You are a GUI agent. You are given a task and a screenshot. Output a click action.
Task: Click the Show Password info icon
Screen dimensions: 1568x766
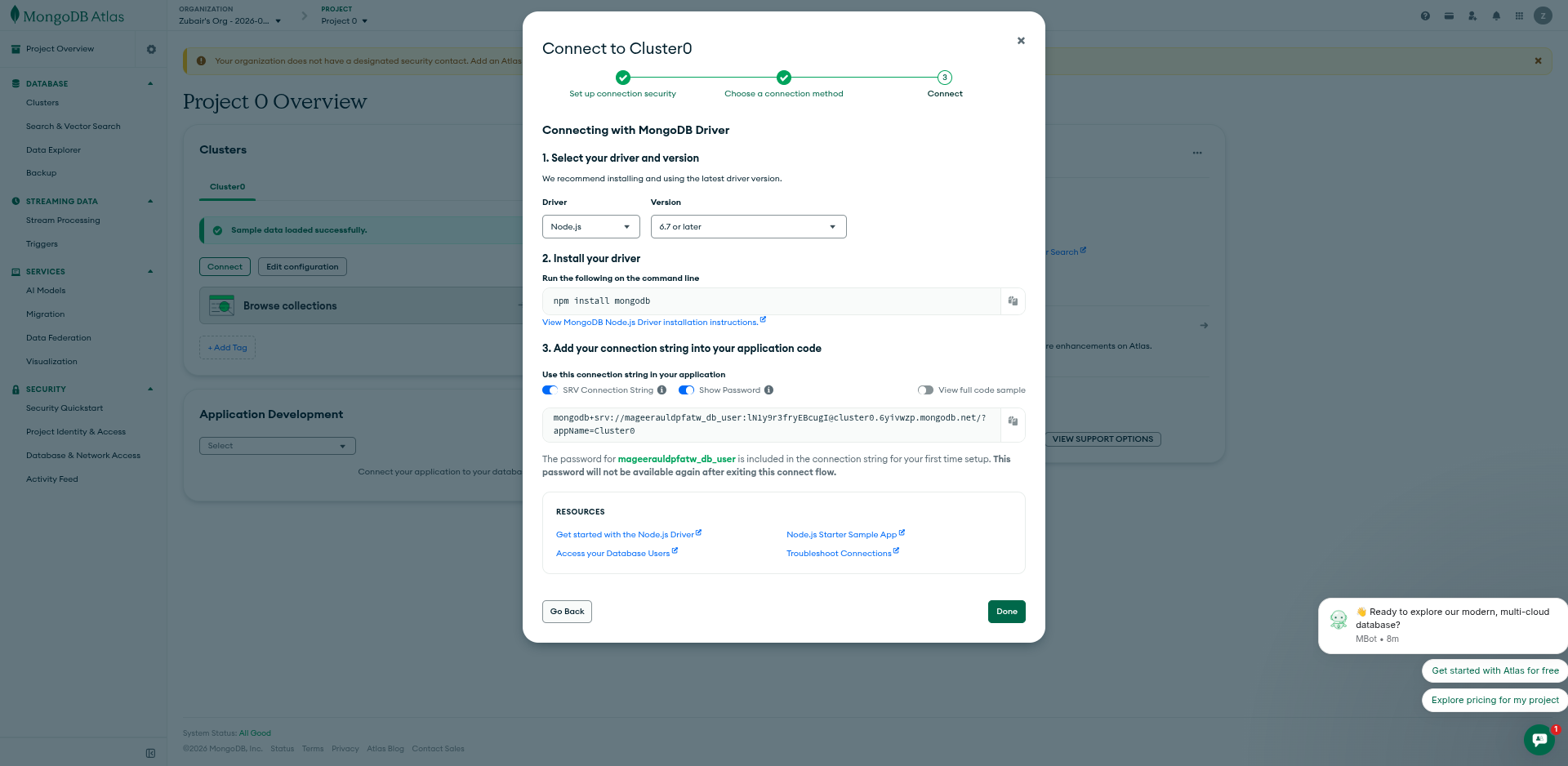click(x=768, y=390)
